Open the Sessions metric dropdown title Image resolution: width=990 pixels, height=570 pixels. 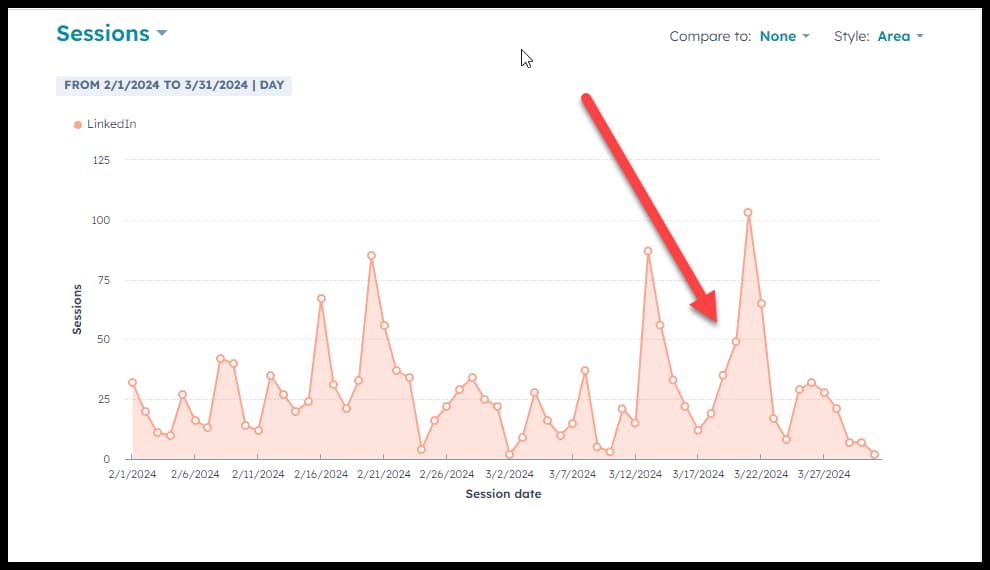click(103, 34)
